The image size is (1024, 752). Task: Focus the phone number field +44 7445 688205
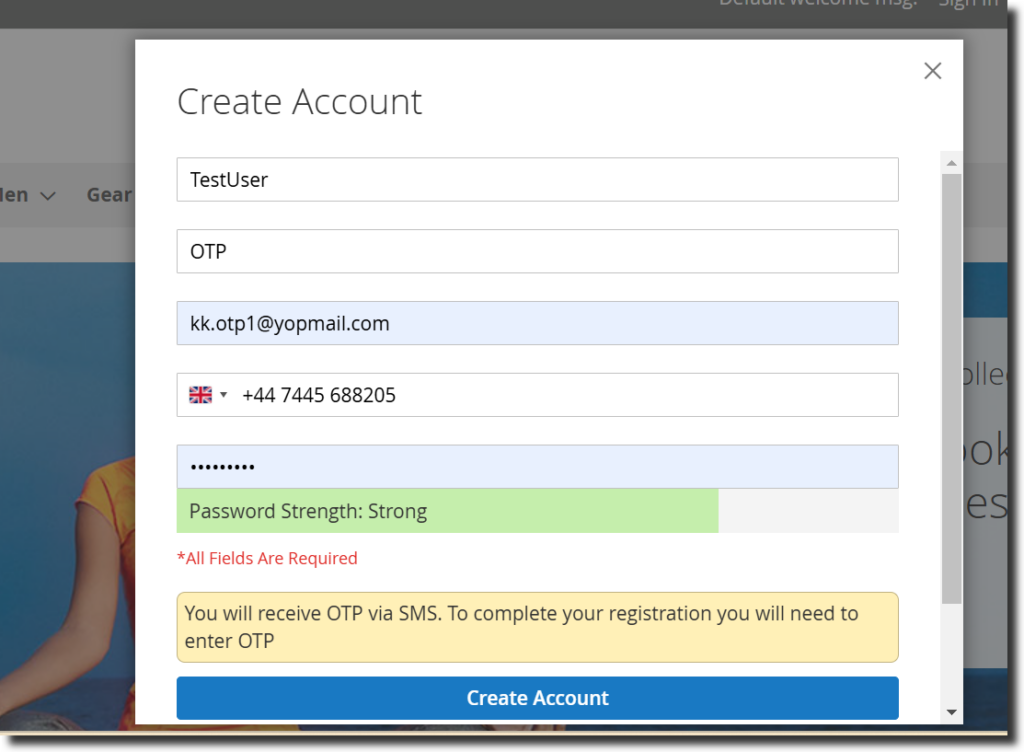click(560, 394)
